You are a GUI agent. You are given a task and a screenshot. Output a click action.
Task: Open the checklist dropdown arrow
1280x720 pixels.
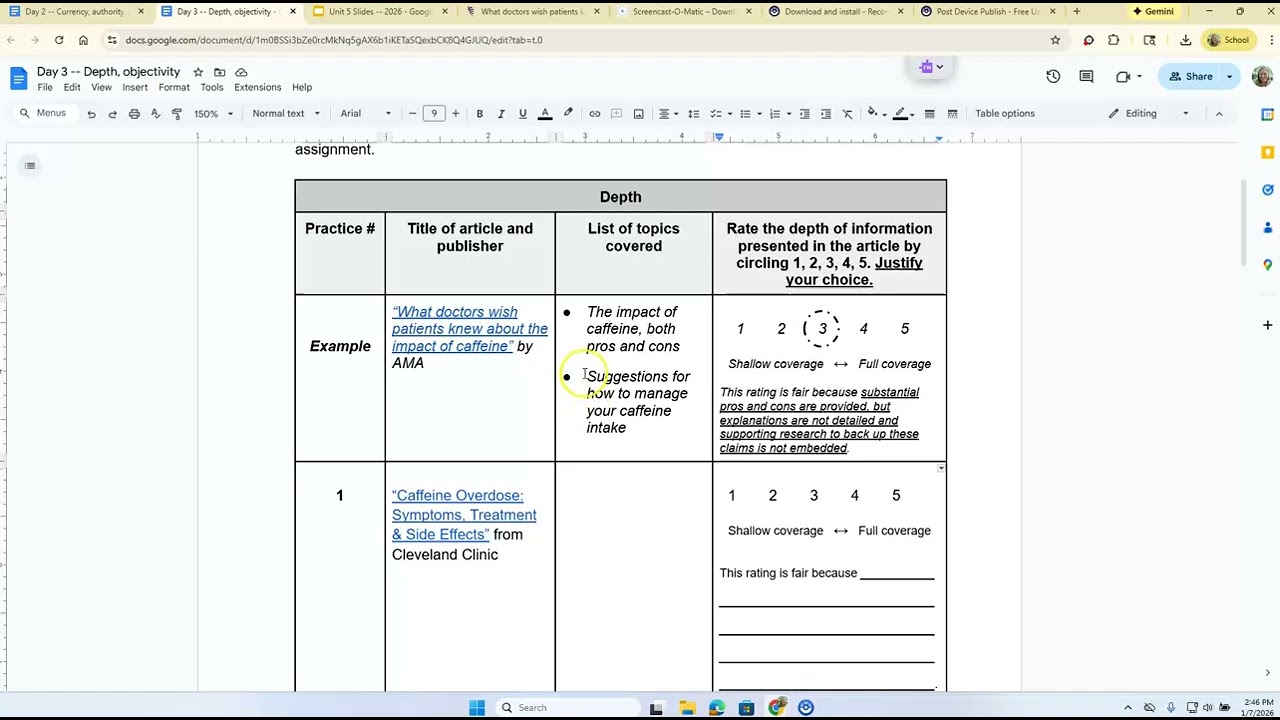coord(730,114)
